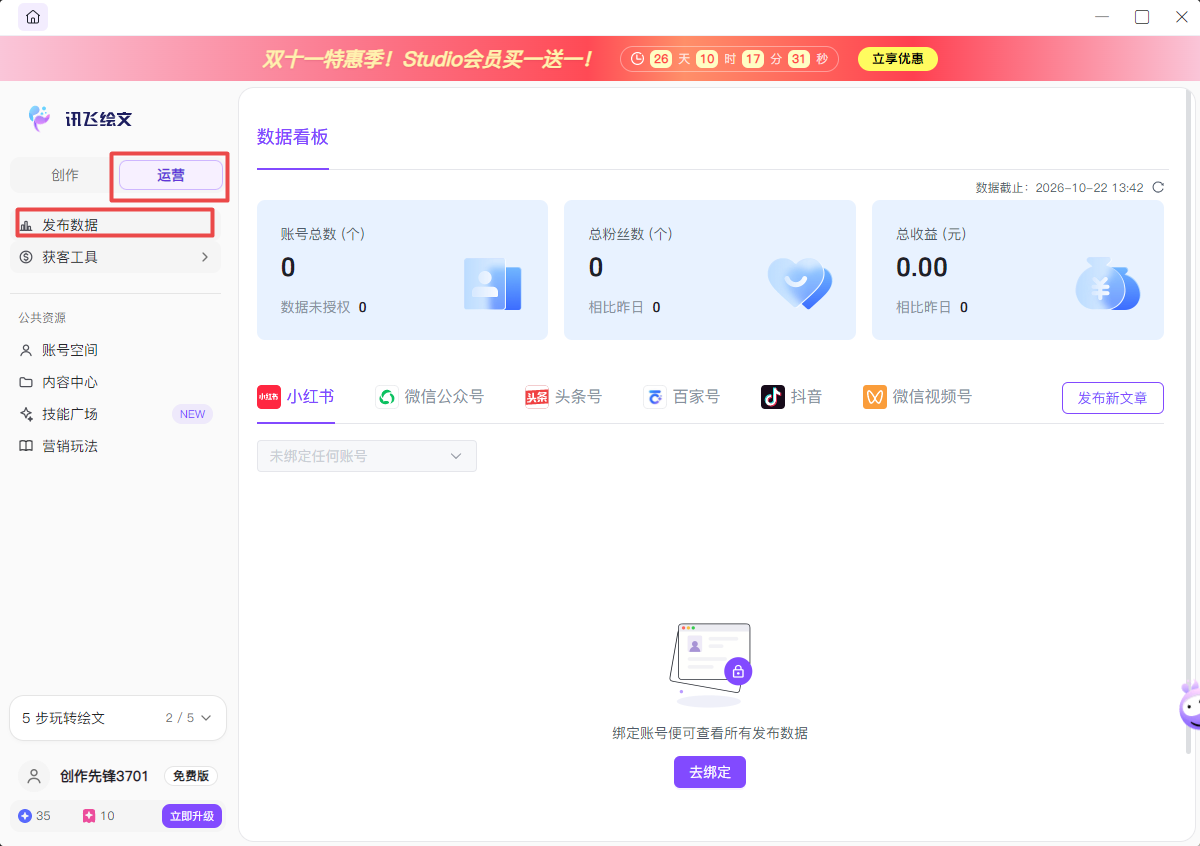Image resolution: width=1200 pixels, height=846 pixels.
Task: Click the account card illustration icon
Action: [x=492, y=284]
